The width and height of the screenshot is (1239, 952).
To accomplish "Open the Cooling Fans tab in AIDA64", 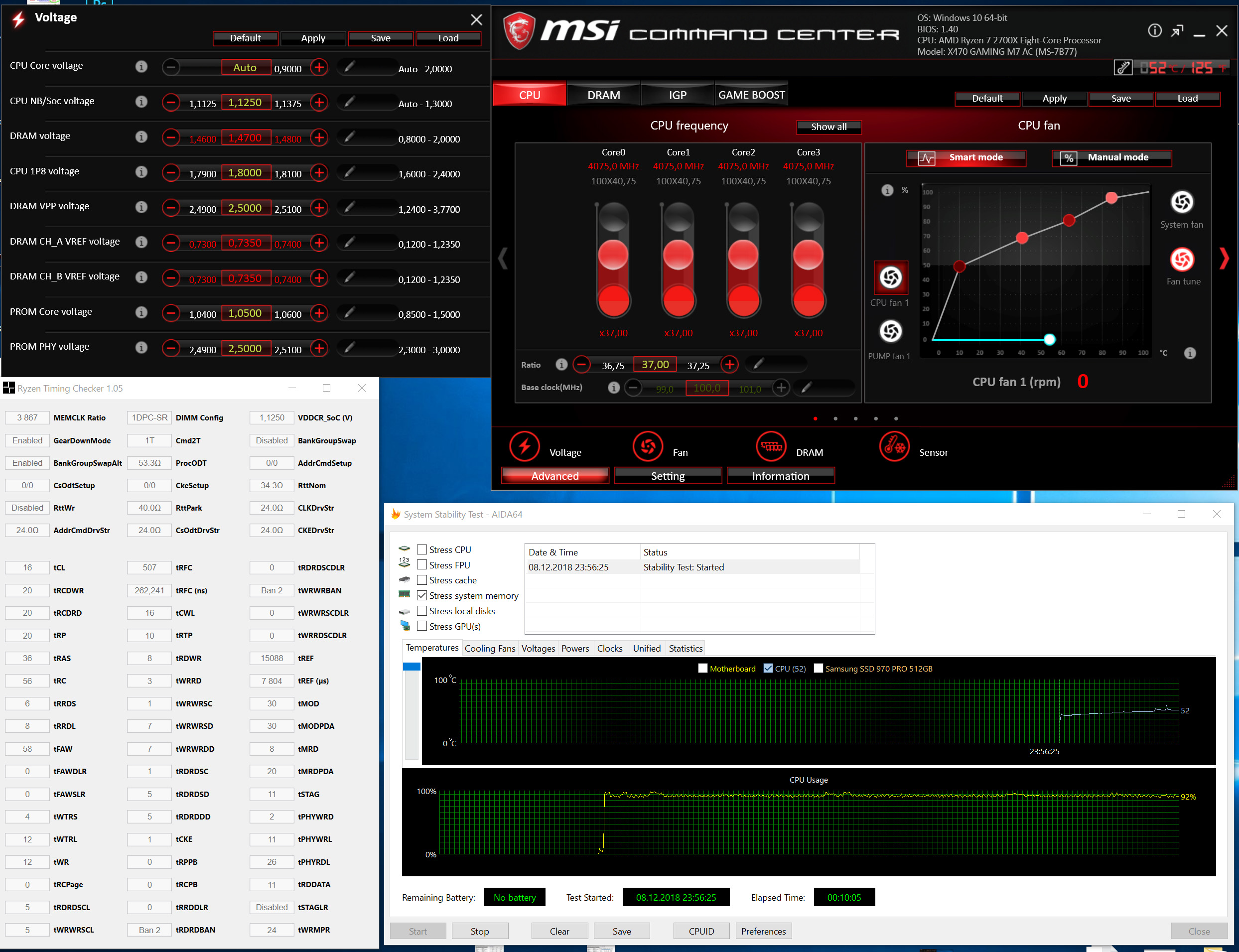I will click(490, 648).
